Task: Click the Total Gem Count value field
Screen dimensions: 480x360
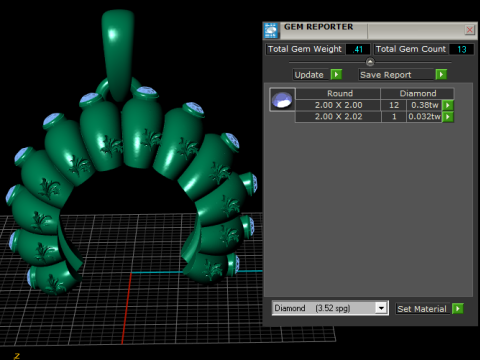Action: point(461,49)
